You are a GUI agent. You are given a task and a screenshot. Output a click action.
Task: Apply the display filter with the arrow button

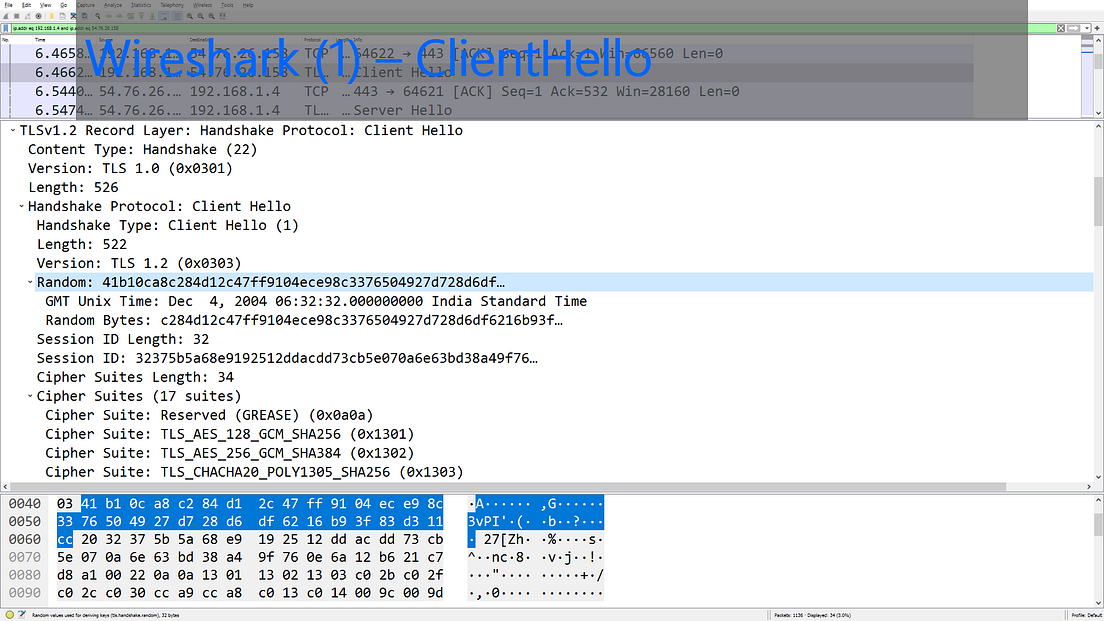(x=1072, y=28)
